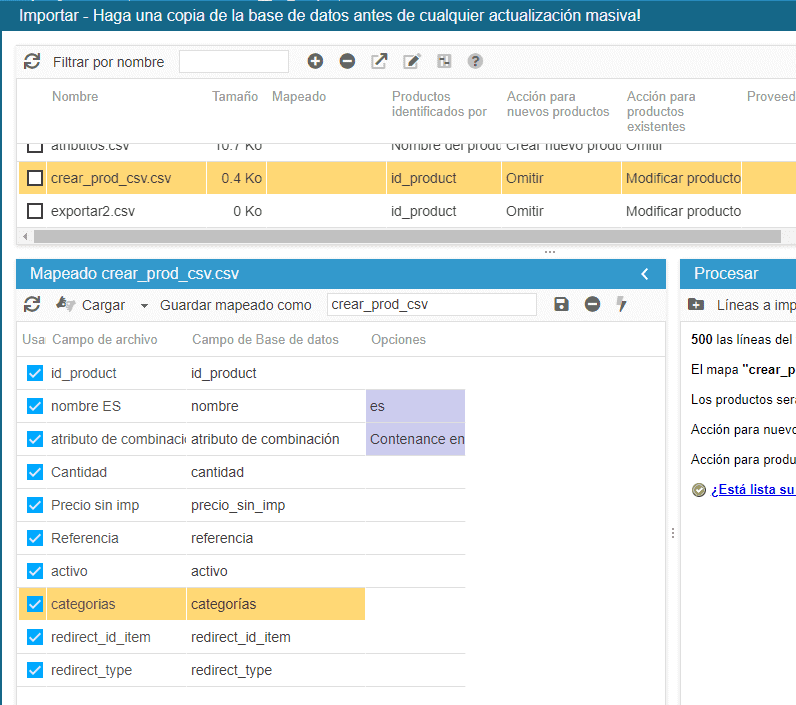
Task: Click the plus icon to add a file
Action: pyautogui.click(x=315, y=62)
